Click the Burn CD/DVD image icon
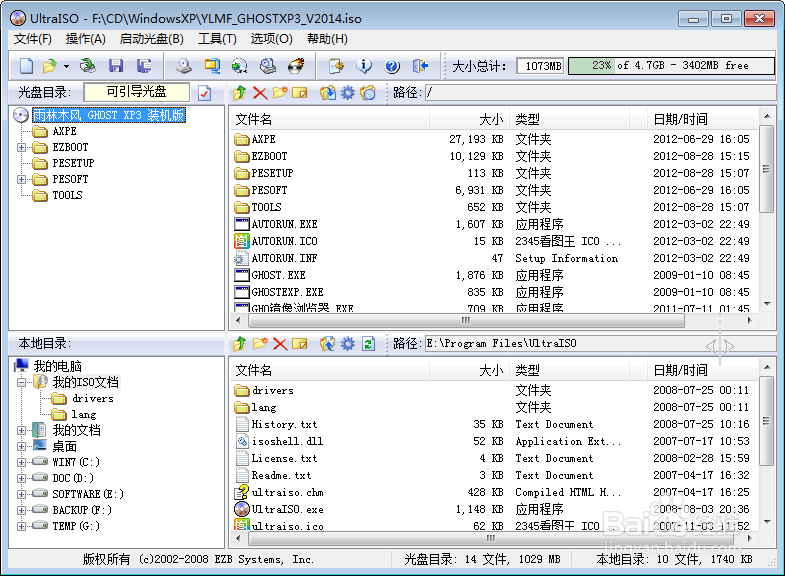Image resolution: width=785 pixels, height=576 pixels. (x=296, y=66)
